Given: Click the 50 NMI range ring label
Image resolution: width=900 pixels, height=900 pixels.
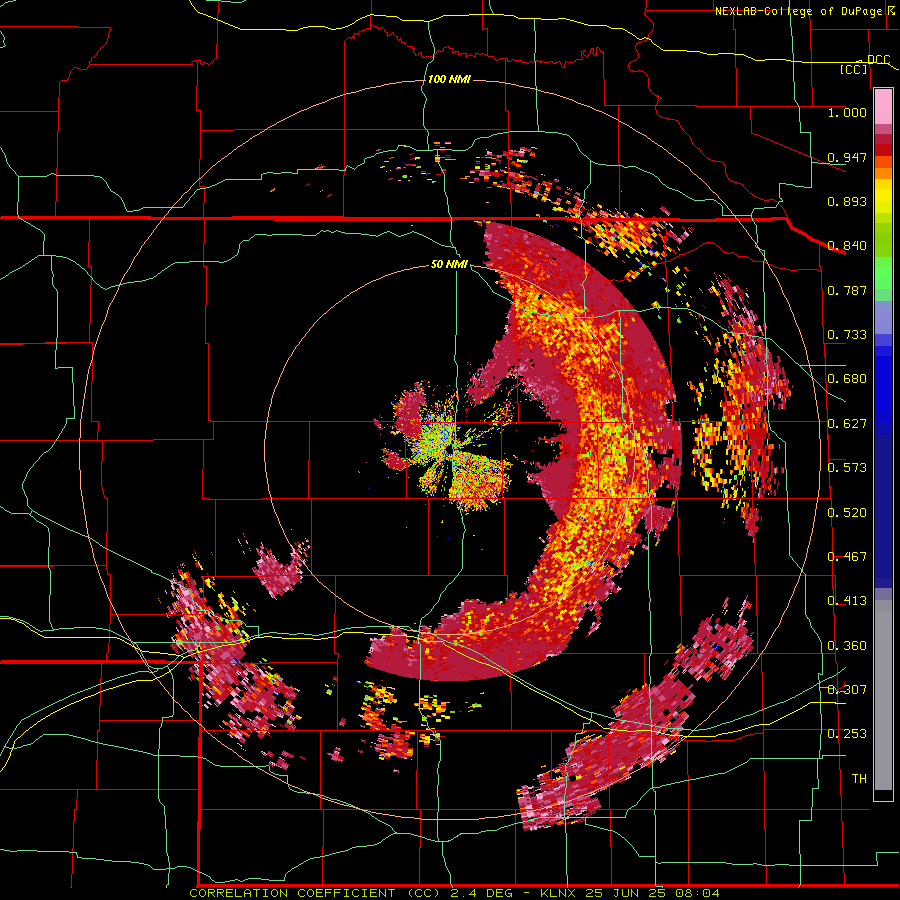Looking at the screenshot, I should pyautogui.click(x=449, y=265).
